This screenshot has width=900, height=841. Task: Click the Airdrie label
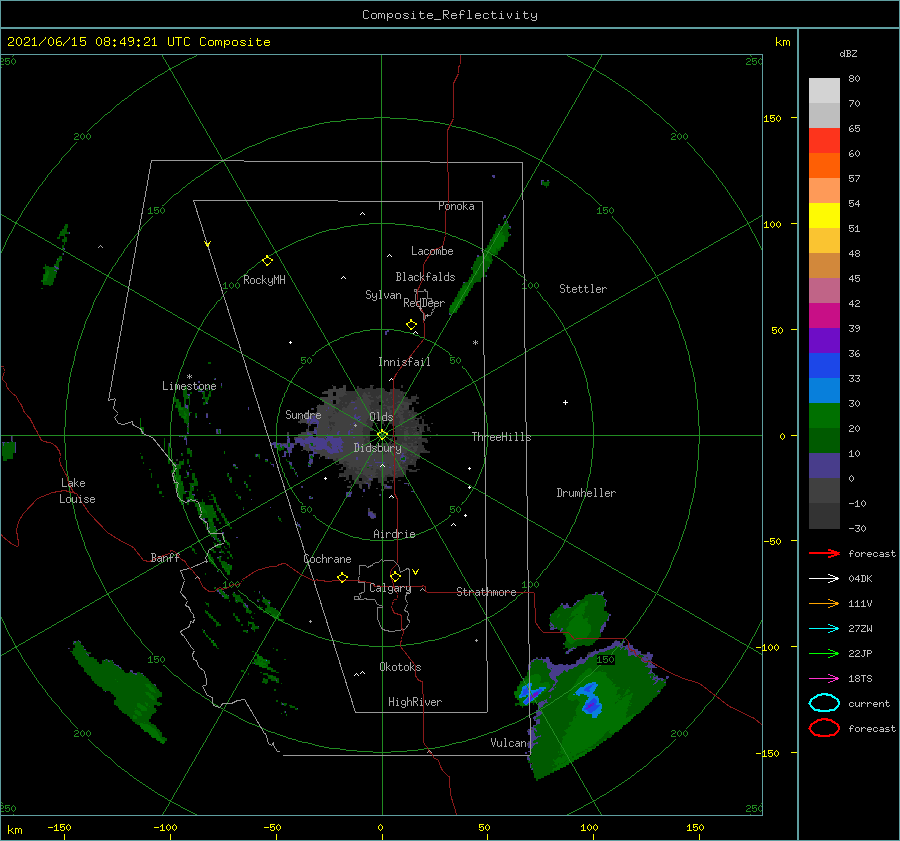point(394,534)
